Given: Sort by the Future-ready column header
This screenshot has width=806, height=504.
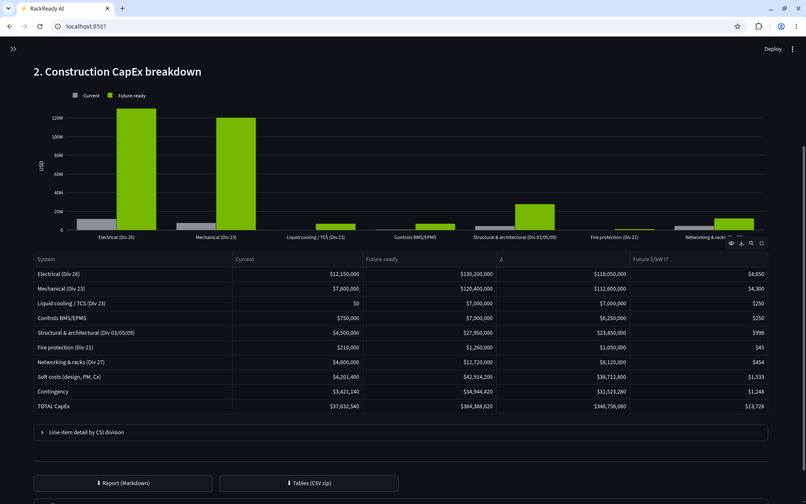Looking at the screenshot, I should tap(429, 259).
